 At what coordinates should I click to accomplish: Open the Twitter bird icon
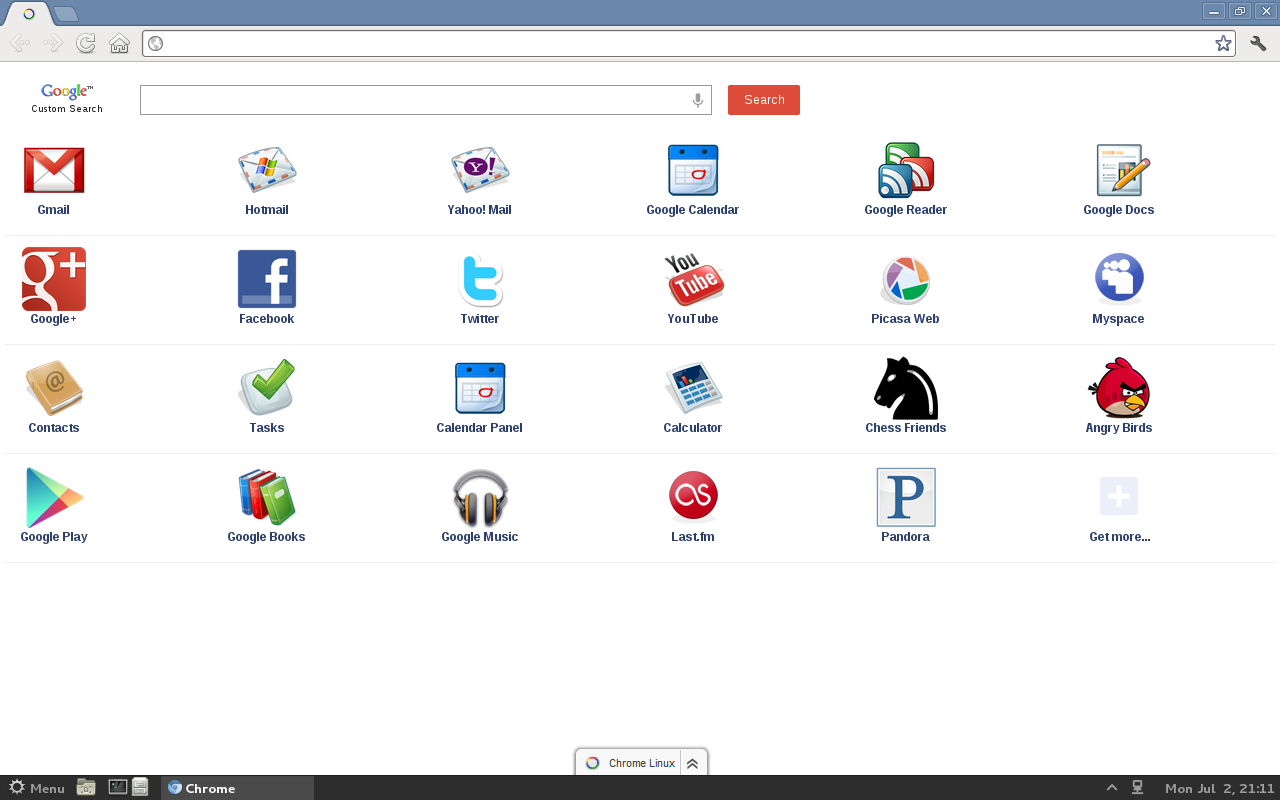(x=480, y=279)
